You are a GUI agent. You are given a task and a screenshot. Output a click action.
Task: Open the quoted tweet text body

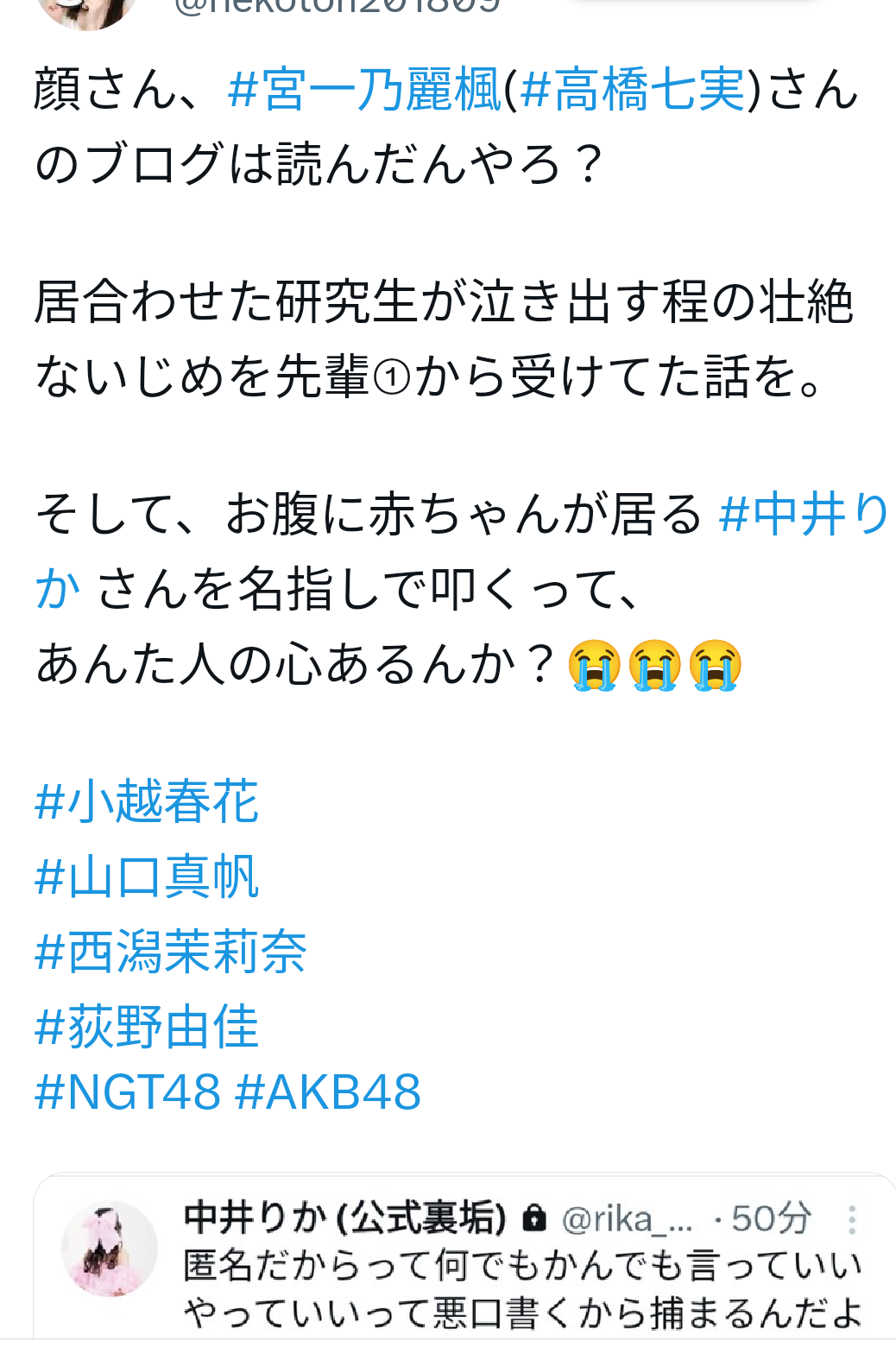(523, 1289)
